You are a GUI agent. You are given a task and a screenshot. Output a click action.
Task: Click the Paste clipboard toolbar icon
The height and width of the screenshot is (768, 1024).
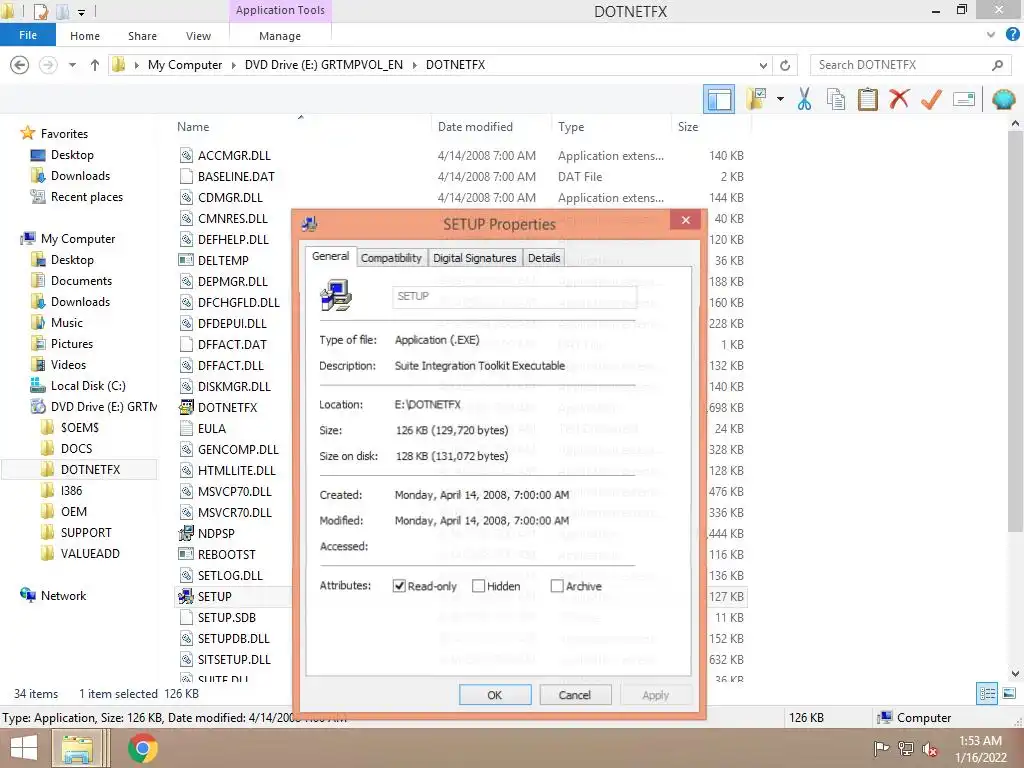[x=867, y=99]
